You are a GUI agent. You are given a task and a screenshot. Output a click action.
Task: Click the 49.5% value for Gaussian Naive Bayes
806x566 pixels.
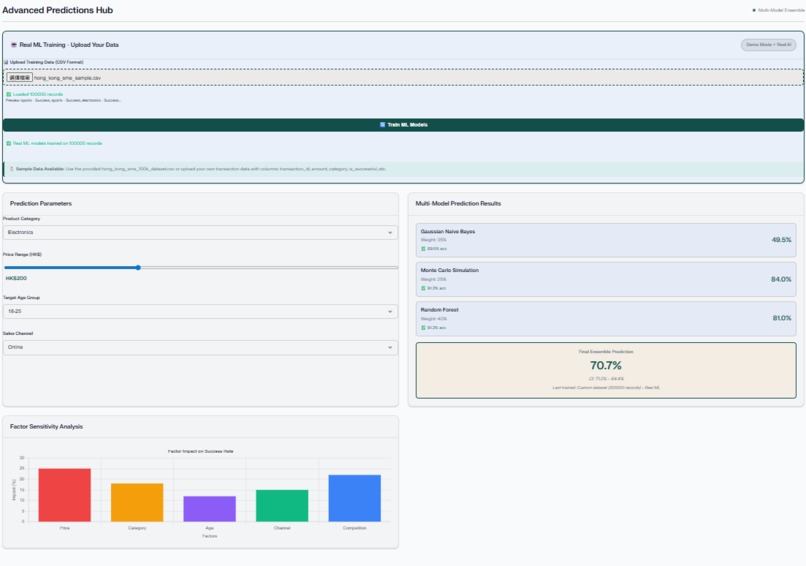click(781, 240)
